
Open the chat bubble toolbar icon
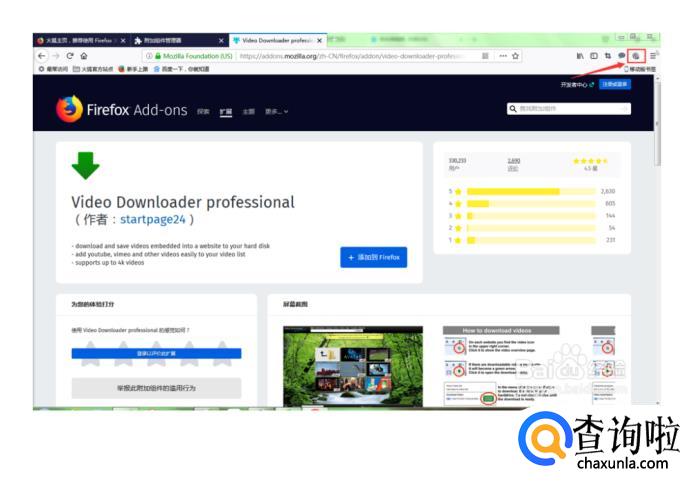click(621, 56)
